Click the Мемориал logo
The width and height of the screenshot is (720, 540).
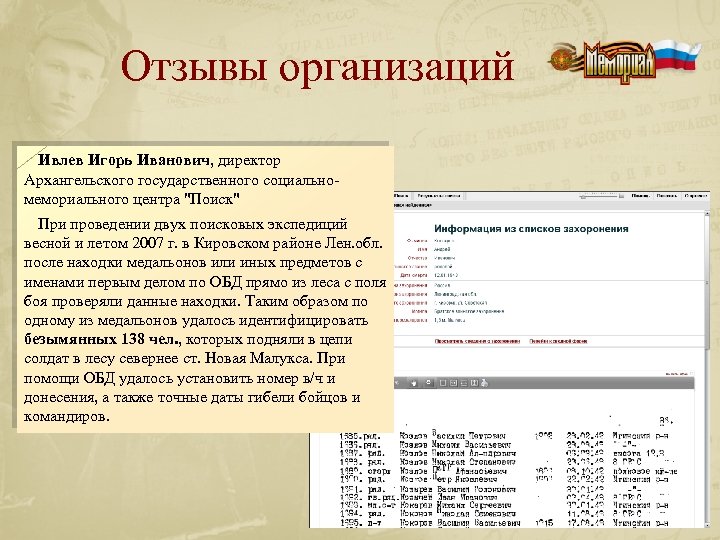[624, 61]
